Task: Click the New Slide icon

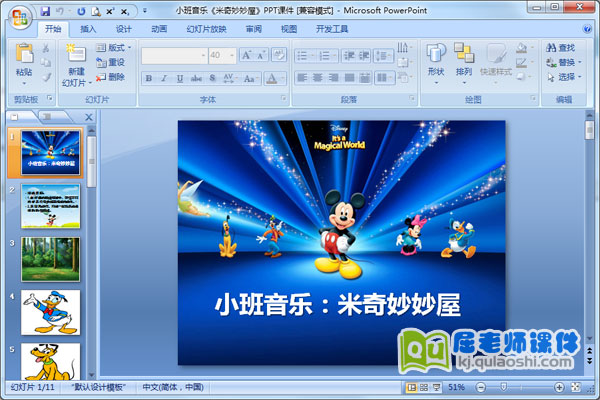Action: click(x=76, y=53)
